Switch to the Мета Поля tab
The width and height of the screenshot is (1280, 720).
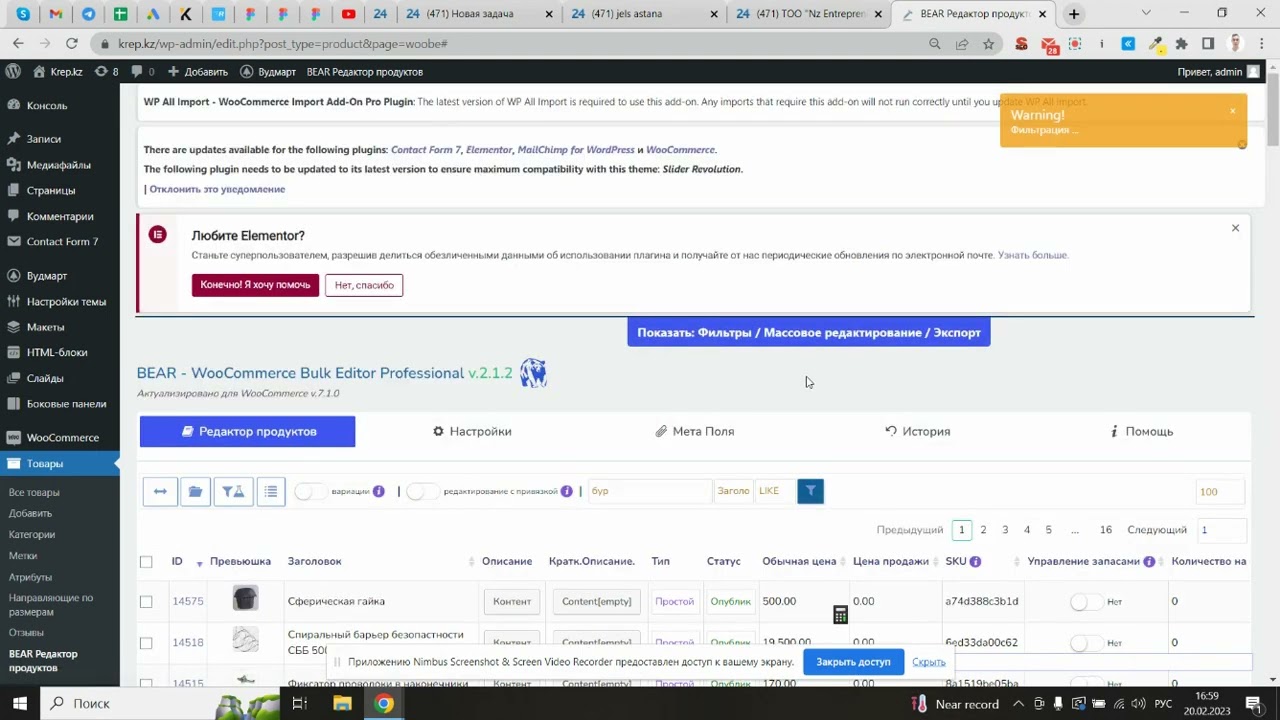pyautogui.click(x=694, y=431)
